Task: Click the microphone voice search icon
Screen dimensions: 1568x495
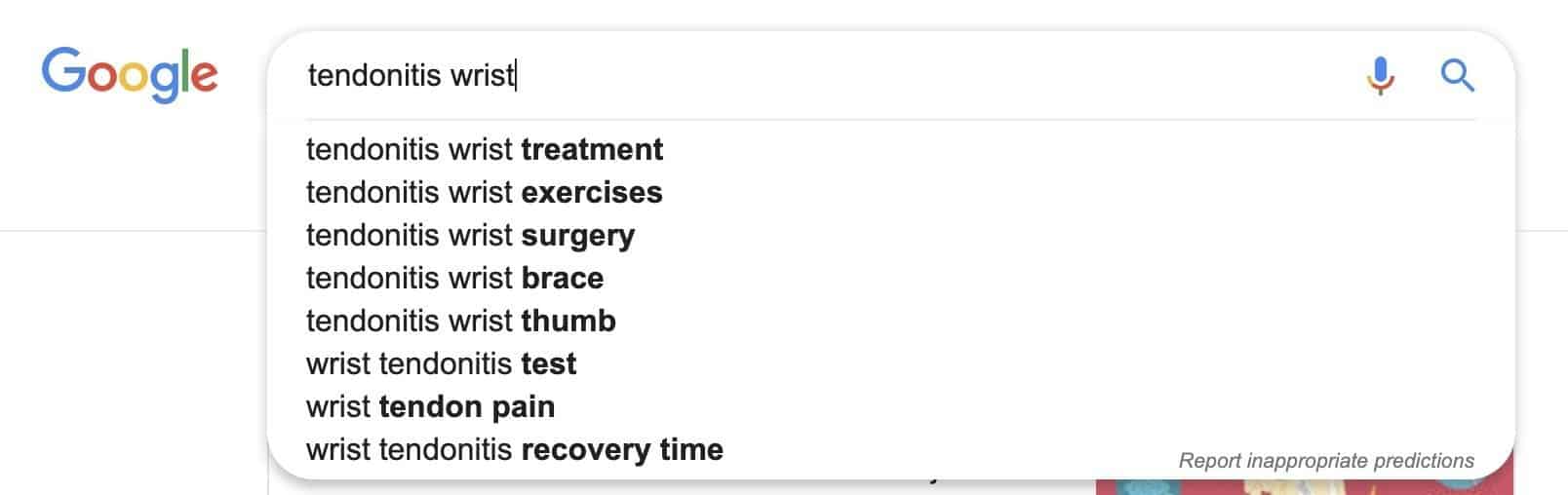Action: (1380, 75)
